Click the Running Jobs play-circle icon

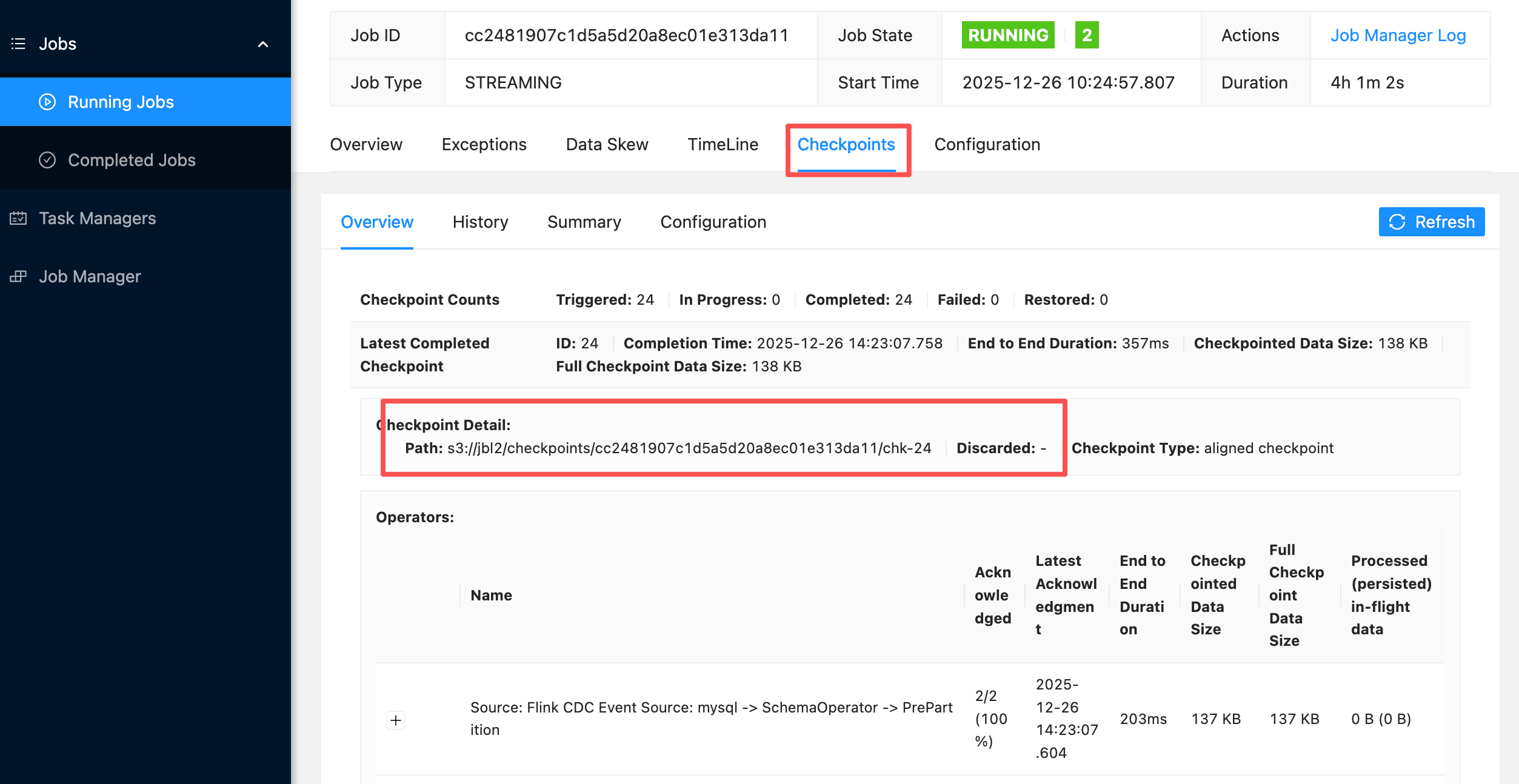47,102
